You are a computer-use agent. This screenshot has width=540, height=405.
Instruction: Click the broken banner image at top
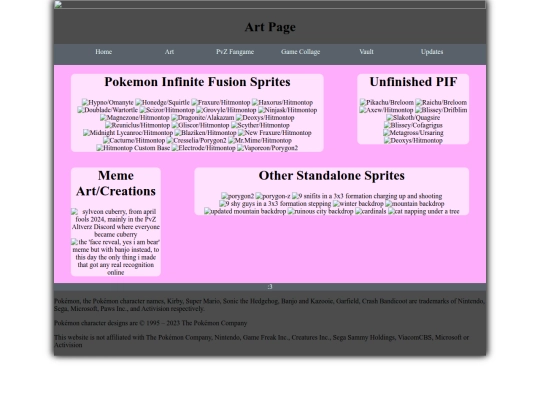pyautogui.click(x=270, y=4)
